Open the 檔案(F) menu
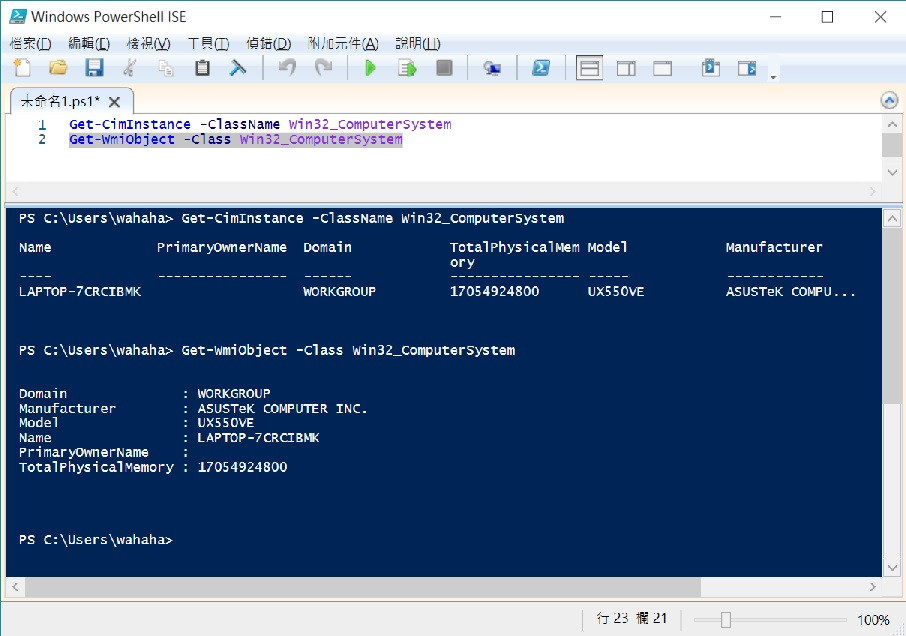This screenshot has width=906, height=636. (31, 43)
